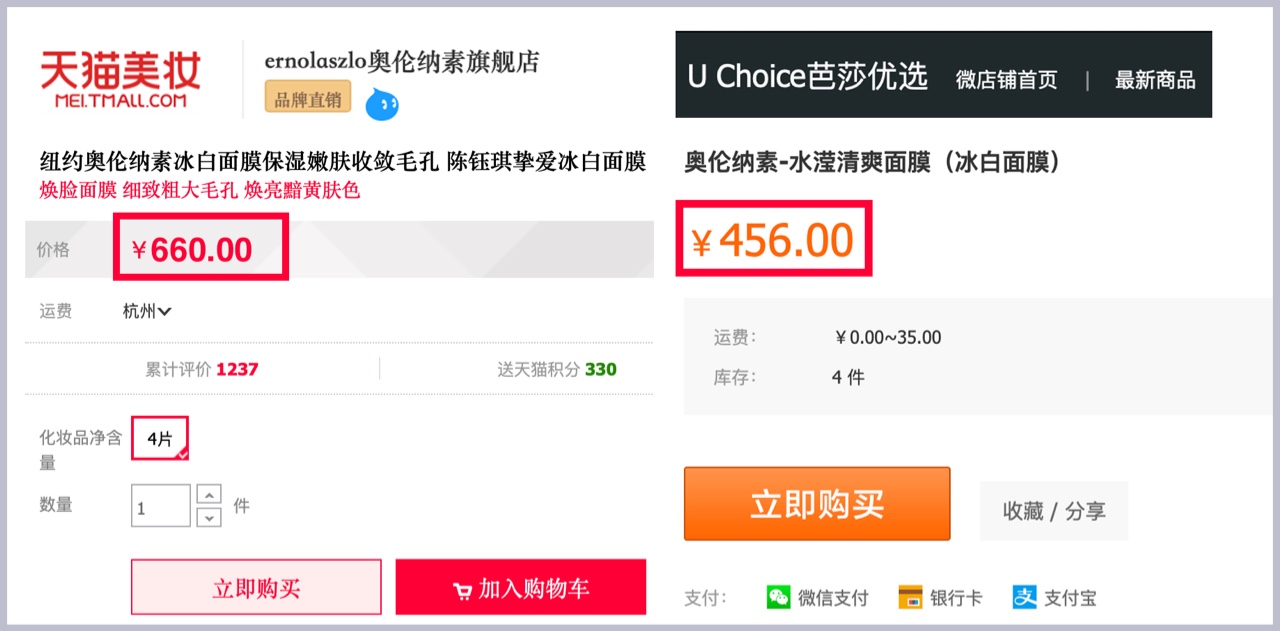
Task: Open the ernolaszlo奥伦纳素旗舰店 store link
Action: (402, 62)
